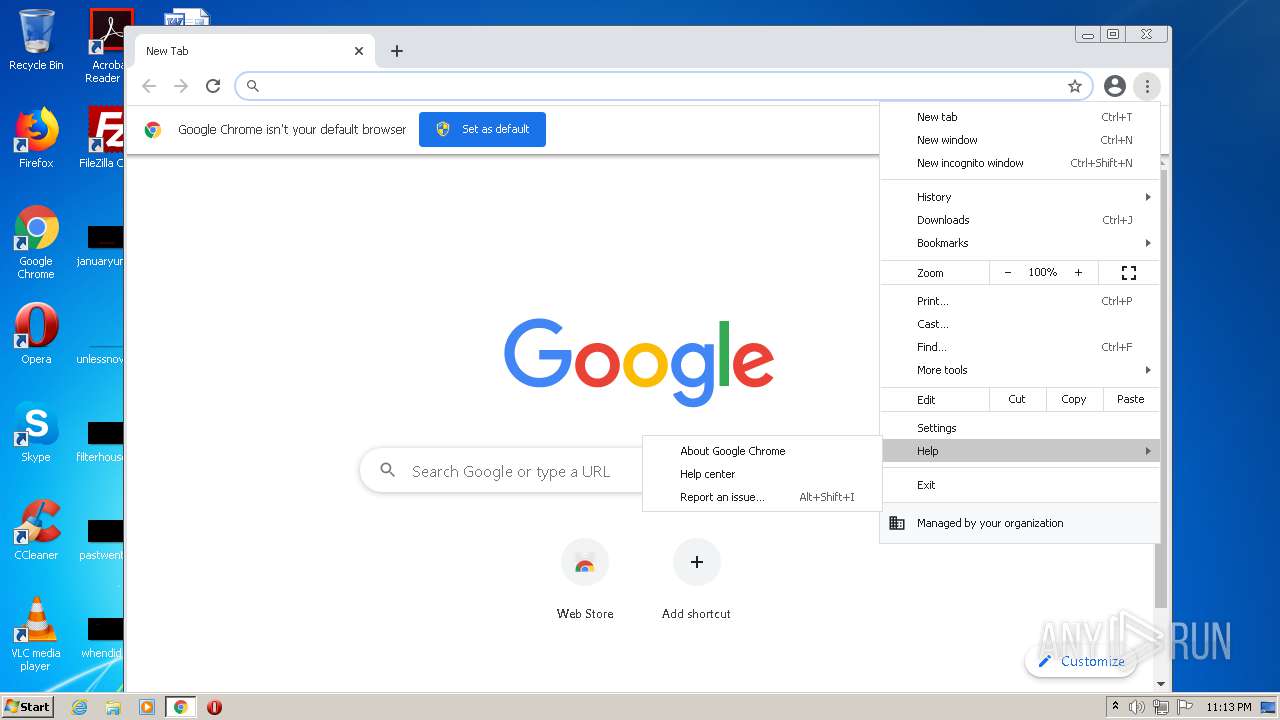The width and height of the screenshot is (1280, 720).
Task: Expand History submenu
Action: (1020, 197)
